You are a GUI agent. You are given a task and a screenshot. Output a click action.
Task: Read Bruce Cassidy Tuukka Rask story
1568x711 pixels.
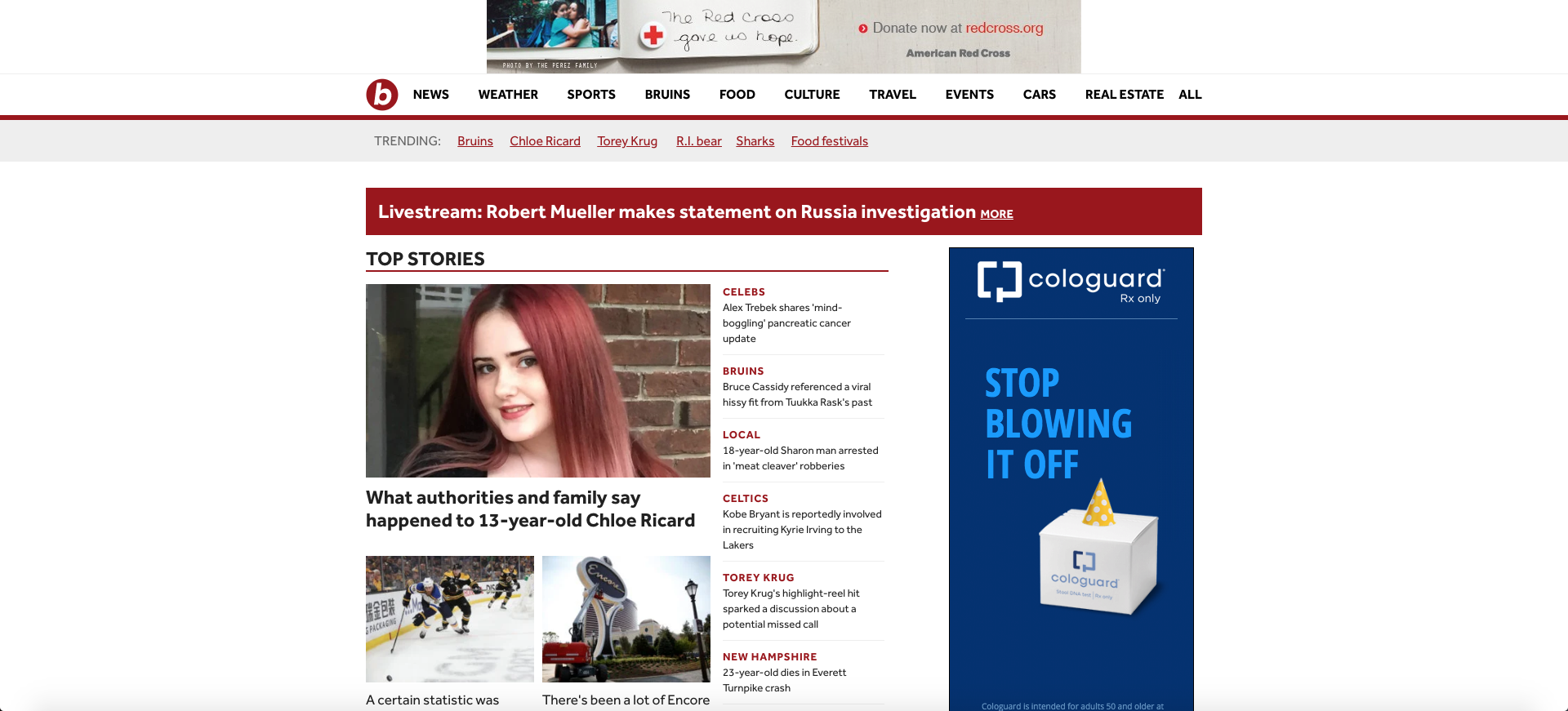coord(797,394)
